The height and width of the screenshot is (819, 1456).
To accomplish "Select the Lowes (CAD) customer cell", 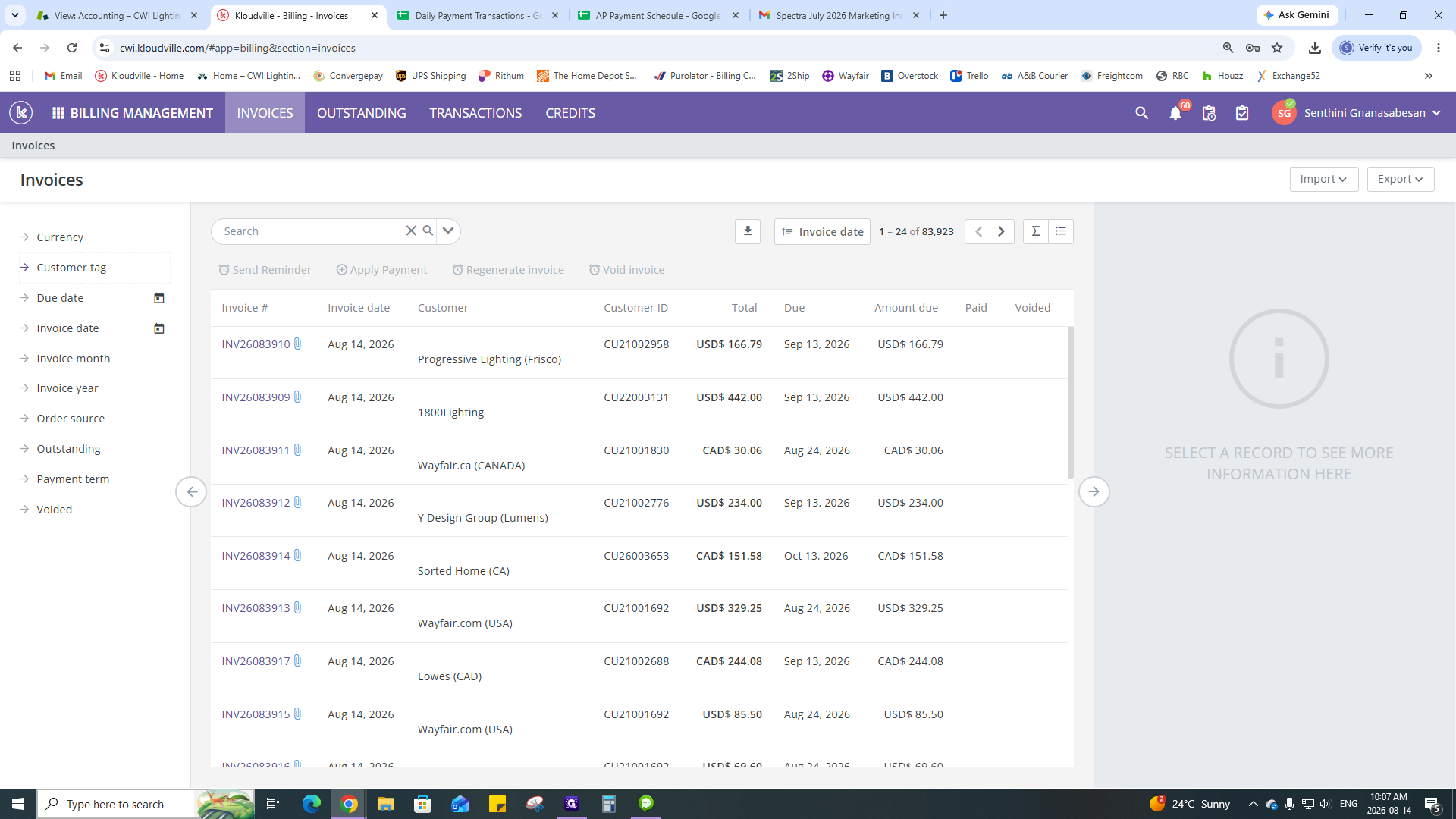I will (450, 676).
